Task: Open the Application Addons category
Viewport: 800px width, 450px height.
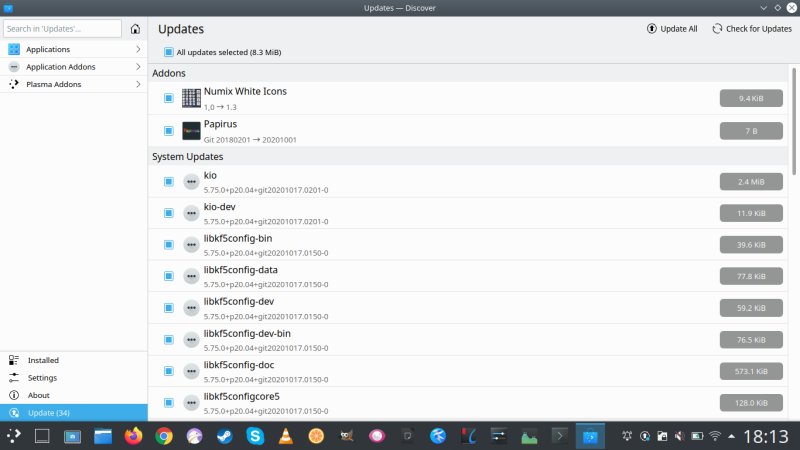Action: [73, 67]
